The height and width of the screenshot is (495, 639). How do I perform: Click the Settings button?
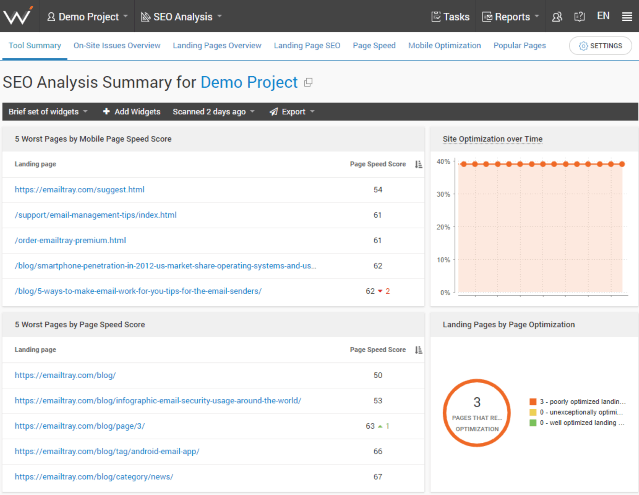click(x=600, y=46)
